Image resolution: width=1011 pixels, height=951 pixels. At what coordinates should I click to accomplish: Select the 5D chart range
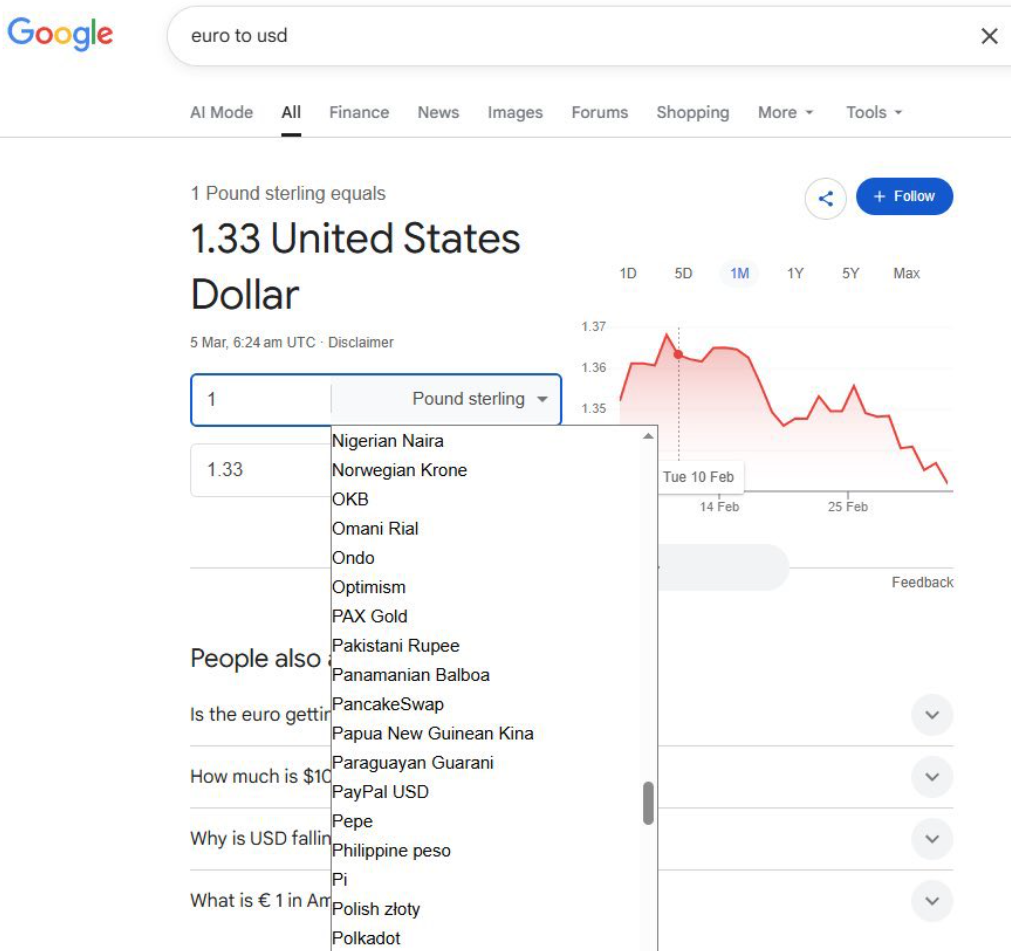(x=683, y=273)
